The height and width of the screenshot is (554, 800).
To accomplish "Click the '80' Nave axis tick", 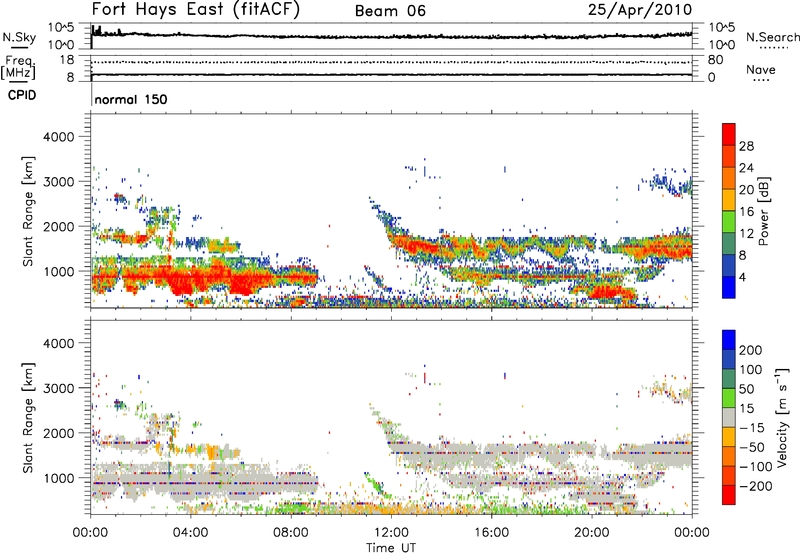I will click(715, 60).
